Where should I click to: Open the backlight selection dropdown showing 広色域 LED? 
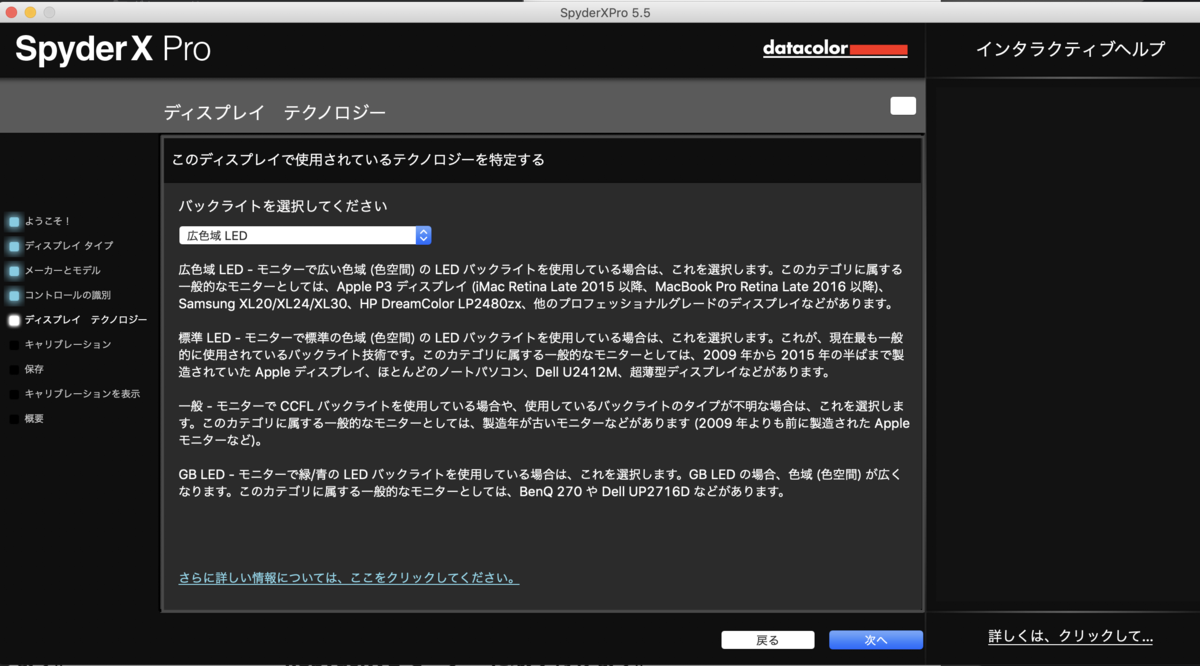(305, 235)
